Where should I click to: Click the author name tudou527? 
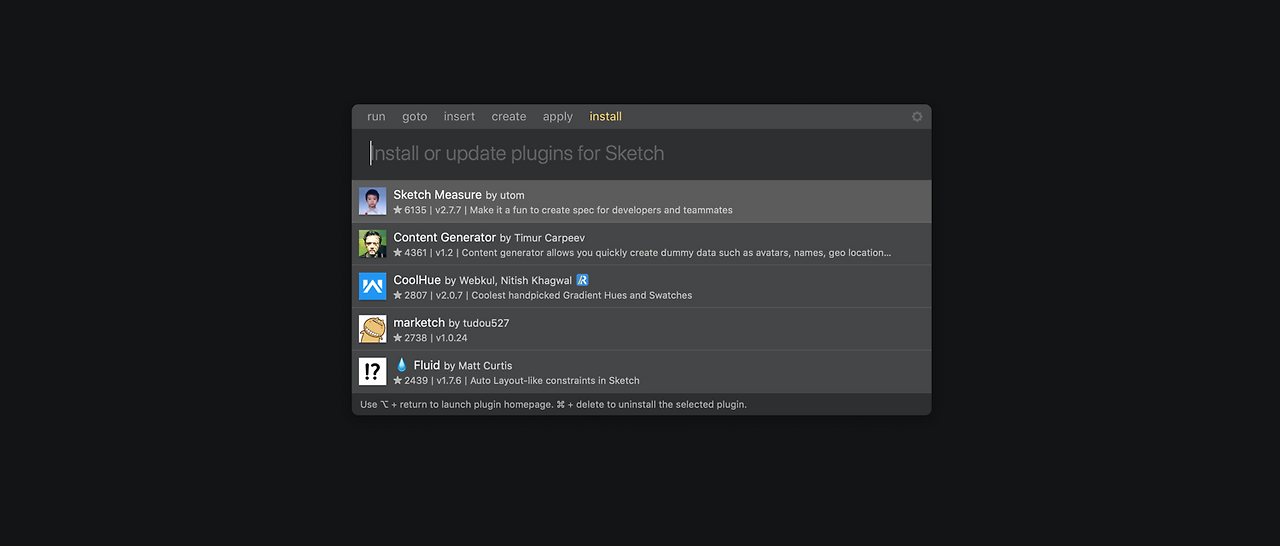tap(486, 323)
